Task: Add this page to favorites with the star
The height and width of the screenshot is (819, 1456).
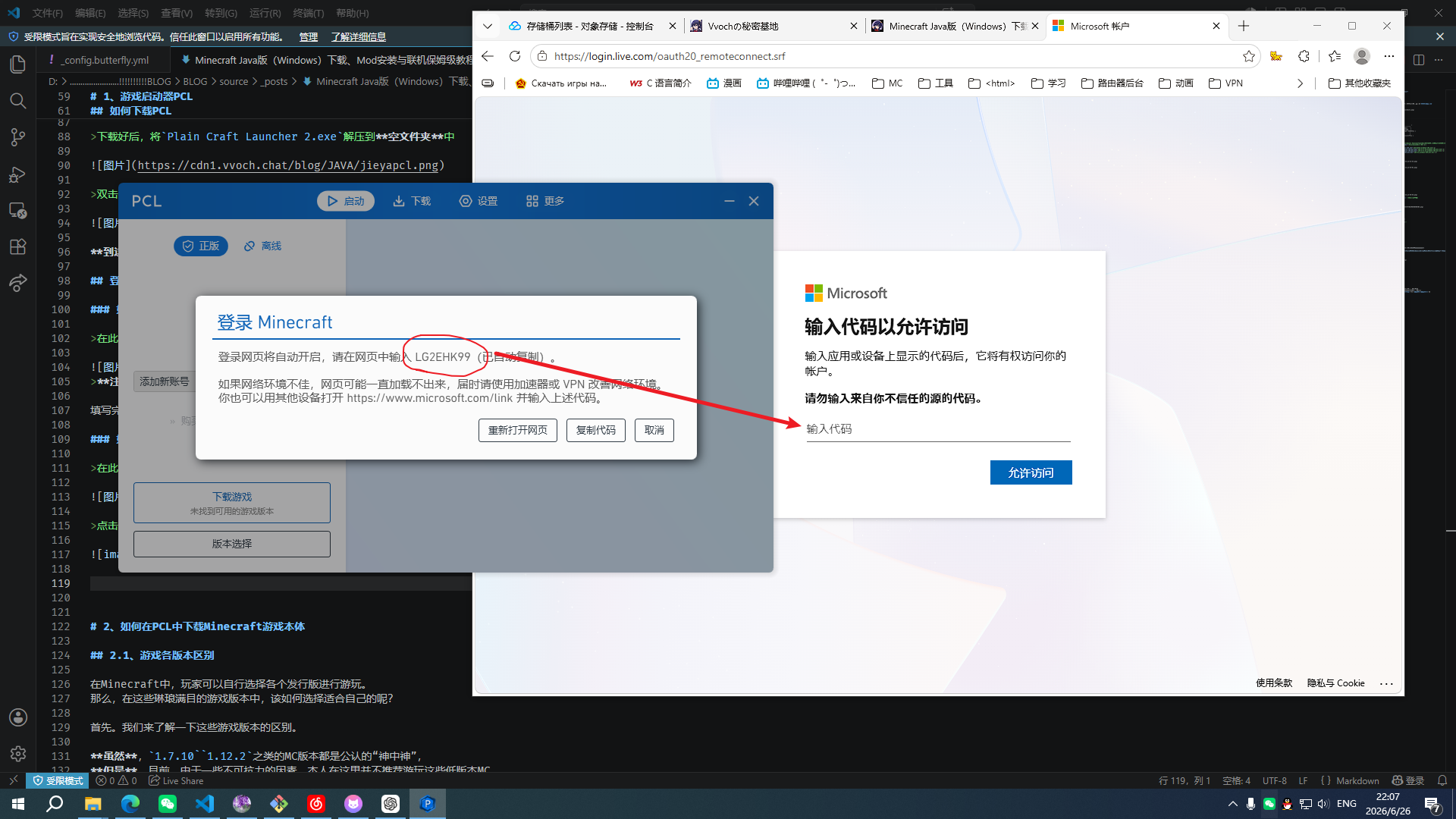Action: (x=1249, y=56)
